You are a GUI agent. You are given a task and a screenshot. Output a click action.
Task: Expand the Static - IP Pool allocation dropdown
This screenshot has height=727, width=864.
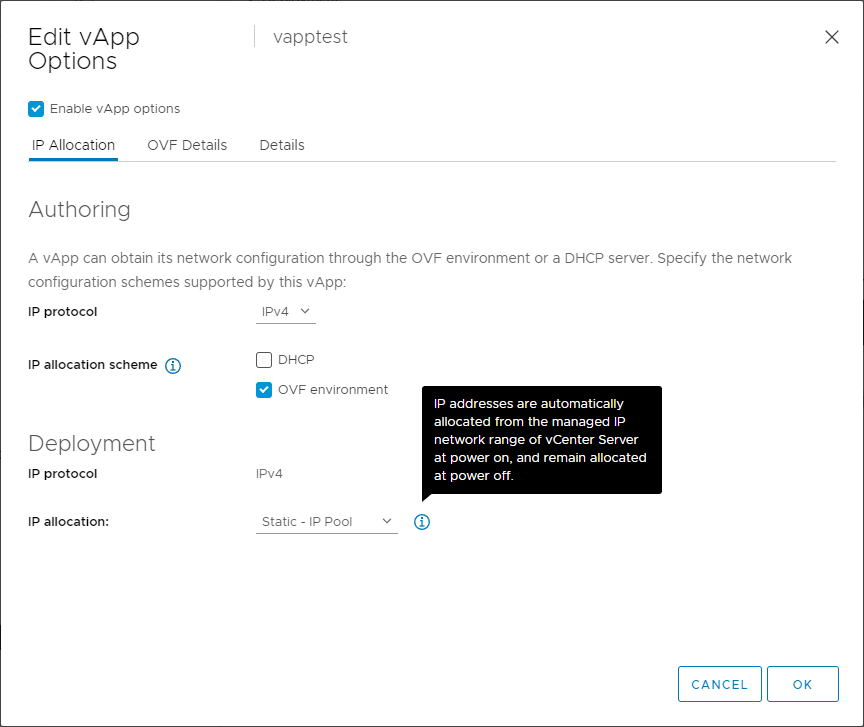pos(326,522)
